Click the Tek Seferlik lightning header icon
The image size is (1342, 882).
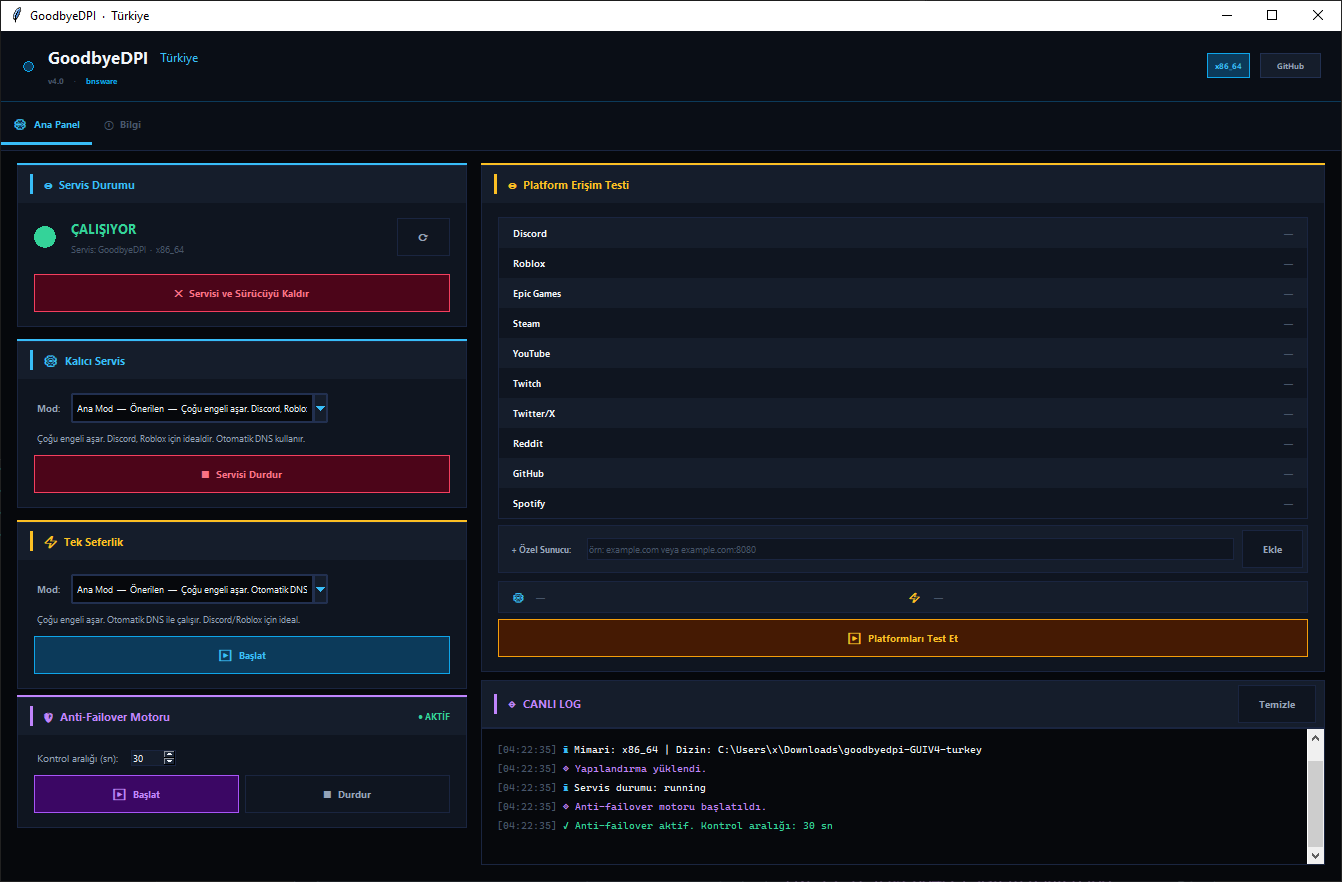coord(51,542)
